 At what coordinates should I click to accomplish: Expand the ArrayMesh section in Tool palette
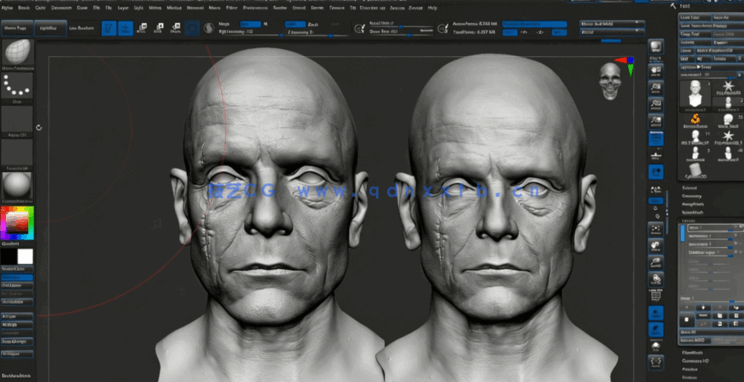pyautogui.click(x=693, y=204)
